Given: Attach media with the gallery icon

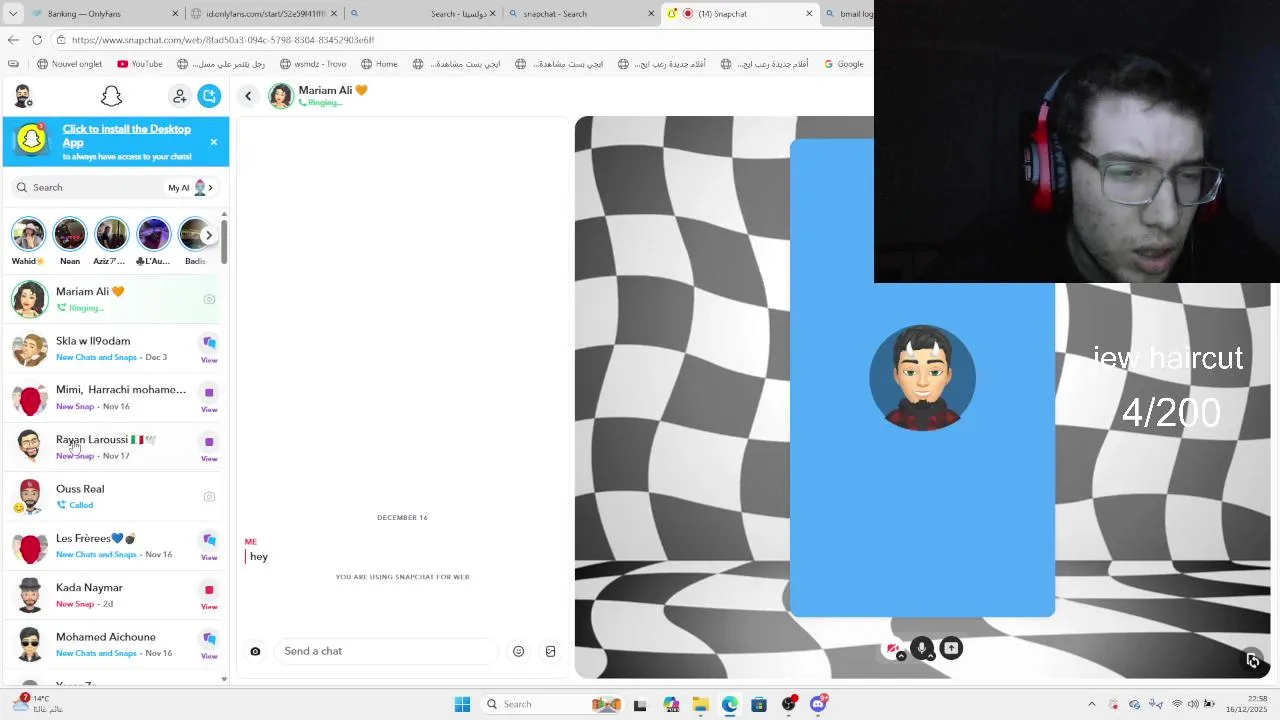Looking at the screenshot, I should tap(550, 651).
